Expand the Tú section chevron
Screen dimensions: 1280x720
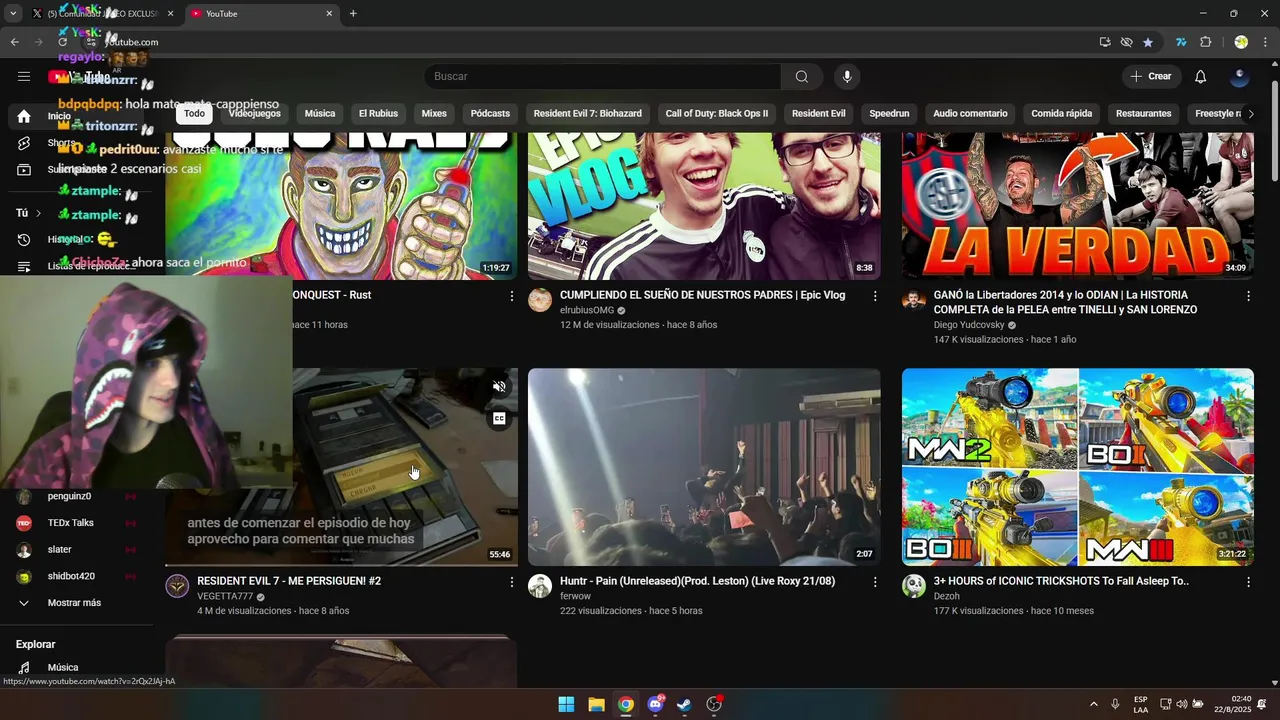tap(39, 213)
